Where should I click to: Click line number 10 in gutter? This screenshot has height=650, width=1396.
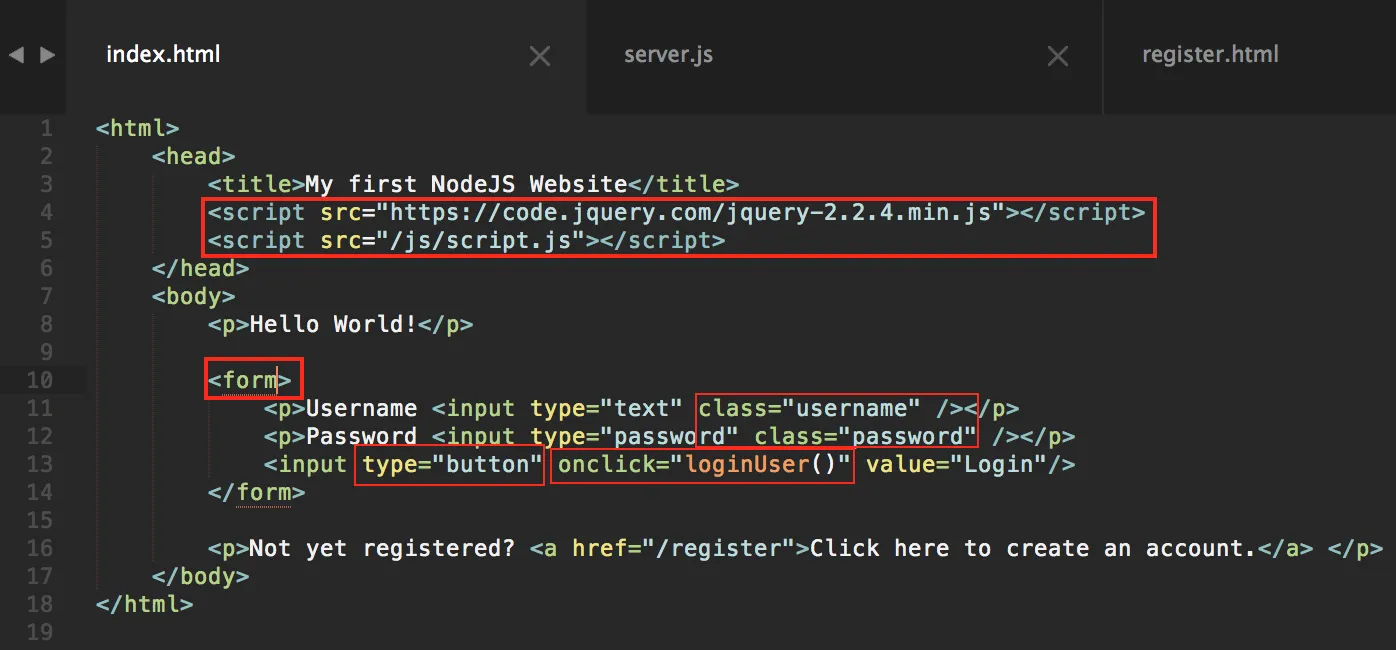(40, 380)
